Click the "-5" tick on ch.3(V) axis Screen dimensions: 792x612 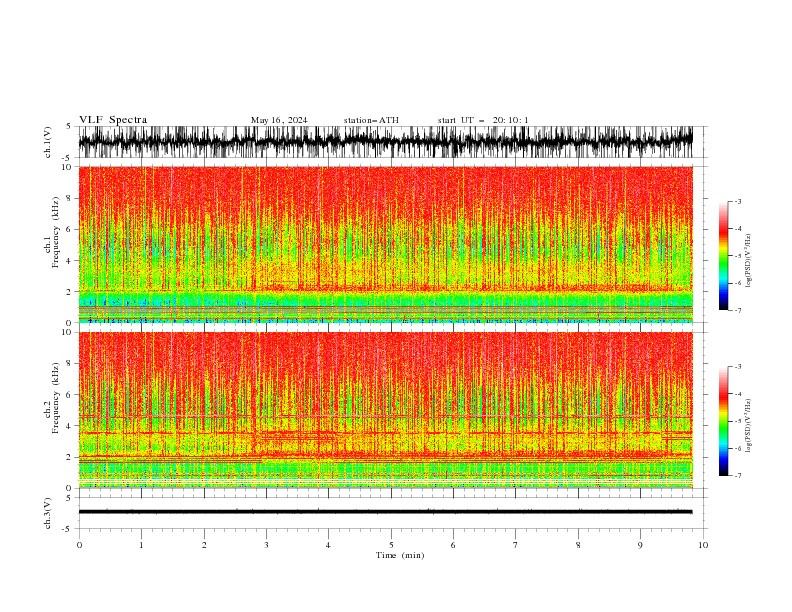(67, 529)
